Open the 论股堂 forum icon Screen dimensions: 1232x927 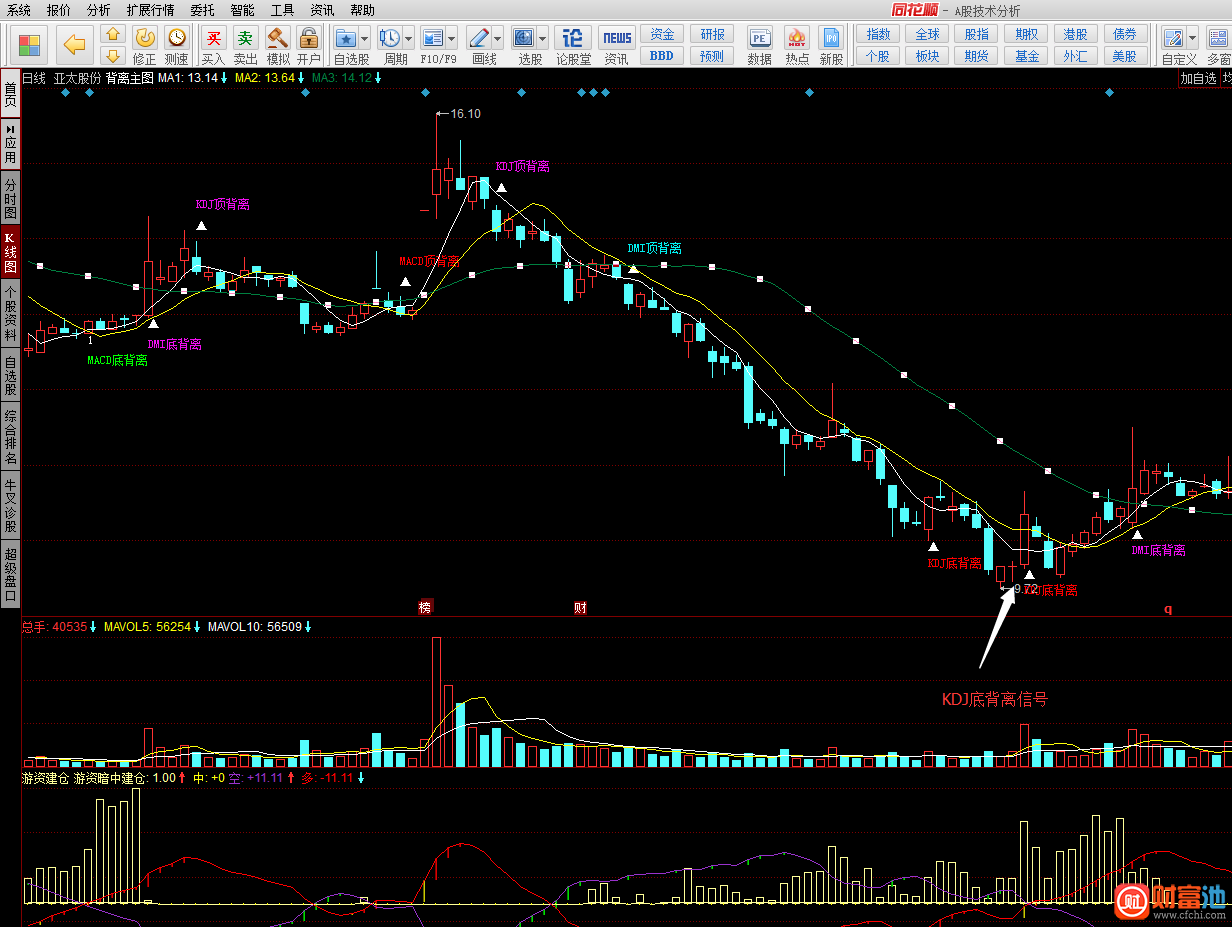[x=573, y=39]
